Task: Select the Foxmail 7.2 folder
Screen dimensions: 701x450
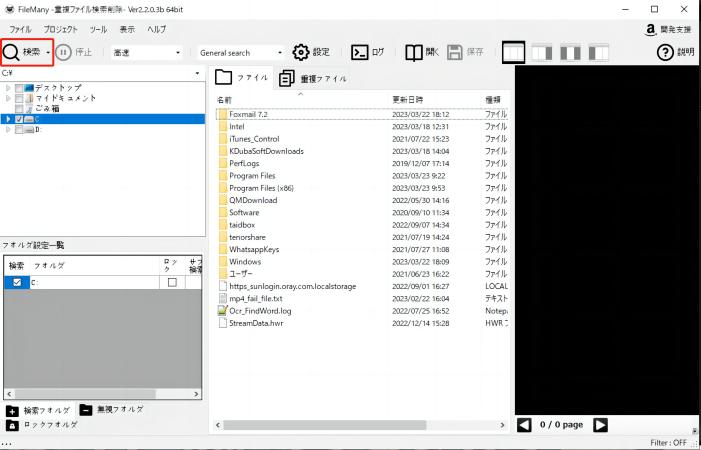Action: [x=248, y=114]
